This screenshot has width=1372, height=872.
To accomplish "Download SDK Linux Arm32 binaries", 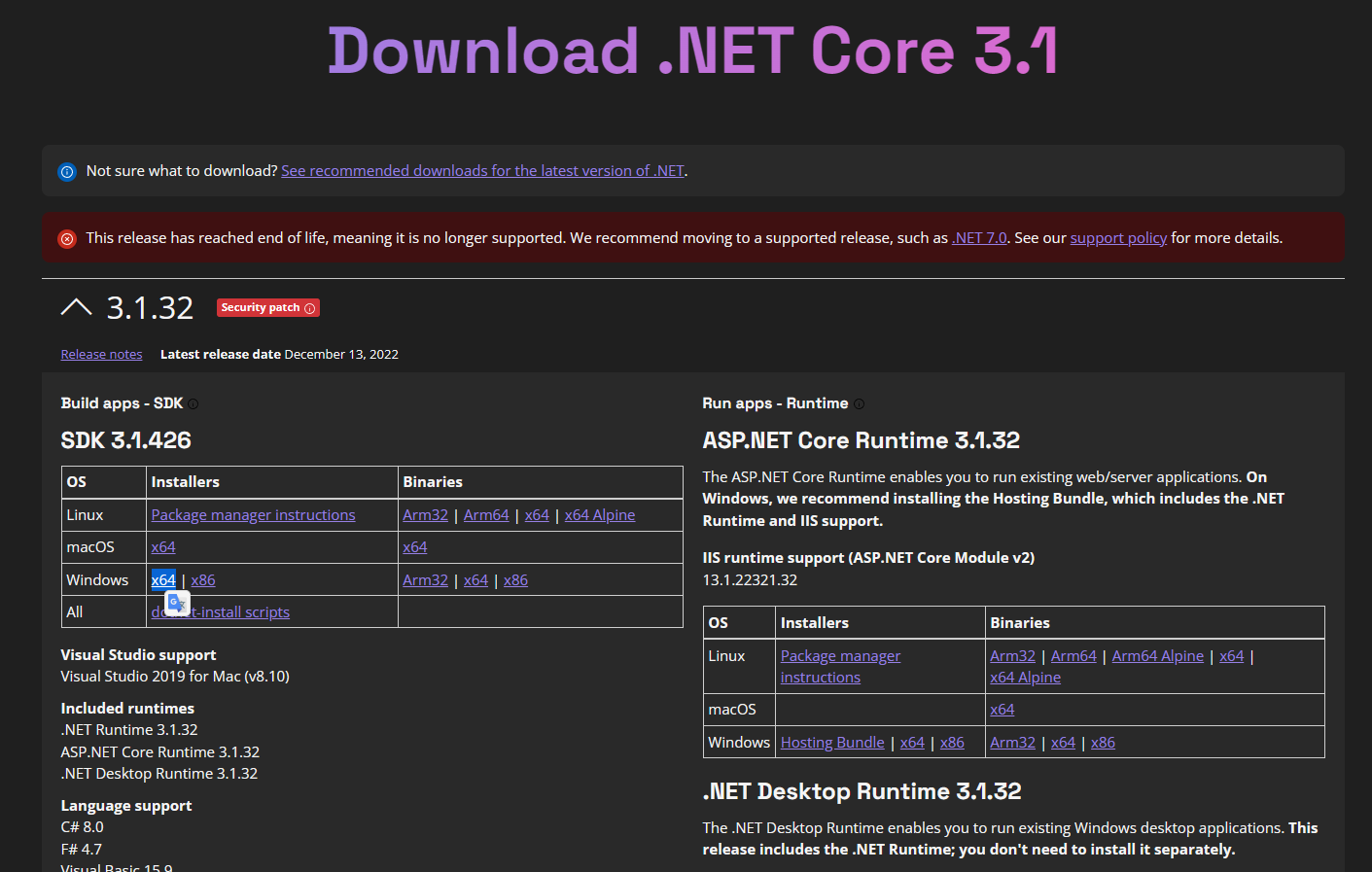I will coord(425,515).
